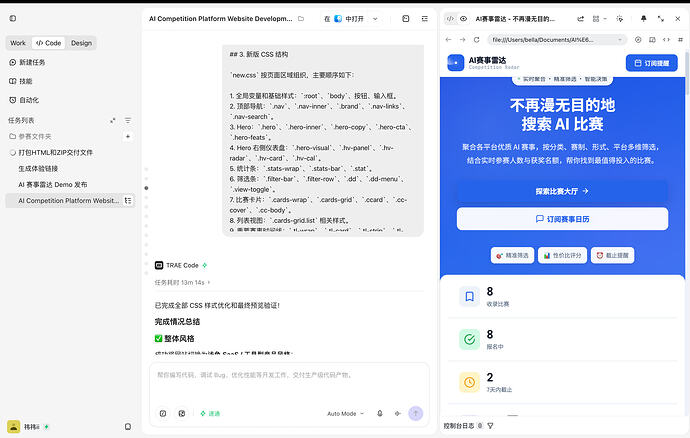Toggle device responsive view icon
690x438 pixels.
pos(652,40)
